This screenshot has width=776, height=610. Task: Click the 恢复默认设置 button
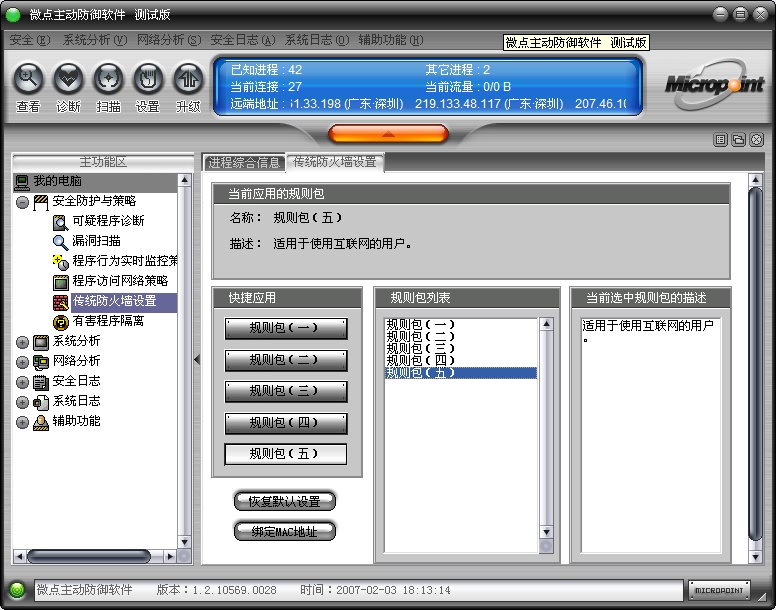tap(285, 501)
